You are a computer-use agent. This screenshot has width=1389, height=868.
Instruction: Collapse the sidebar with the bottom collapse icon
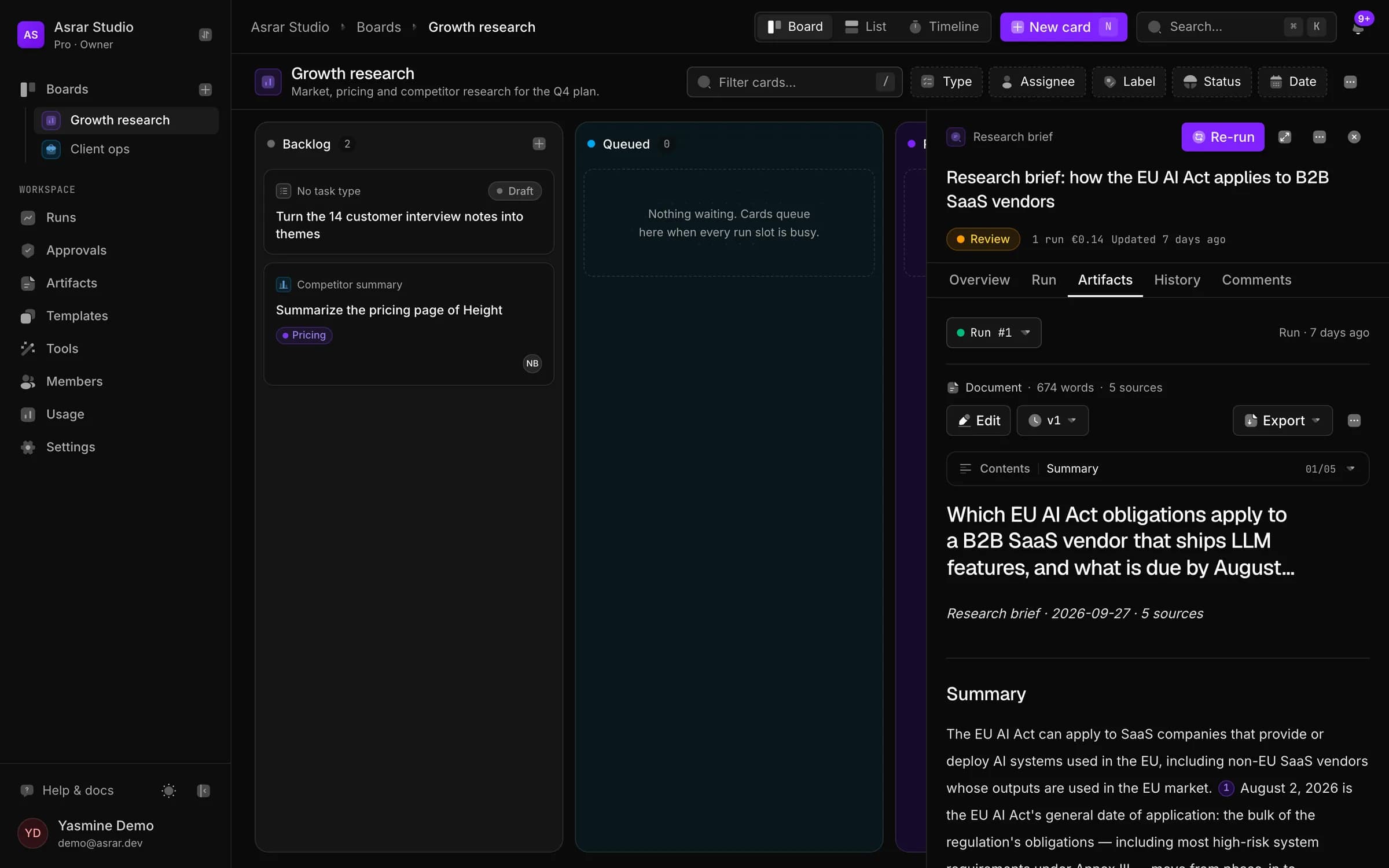pyautogui.click(x=203, y=790)
